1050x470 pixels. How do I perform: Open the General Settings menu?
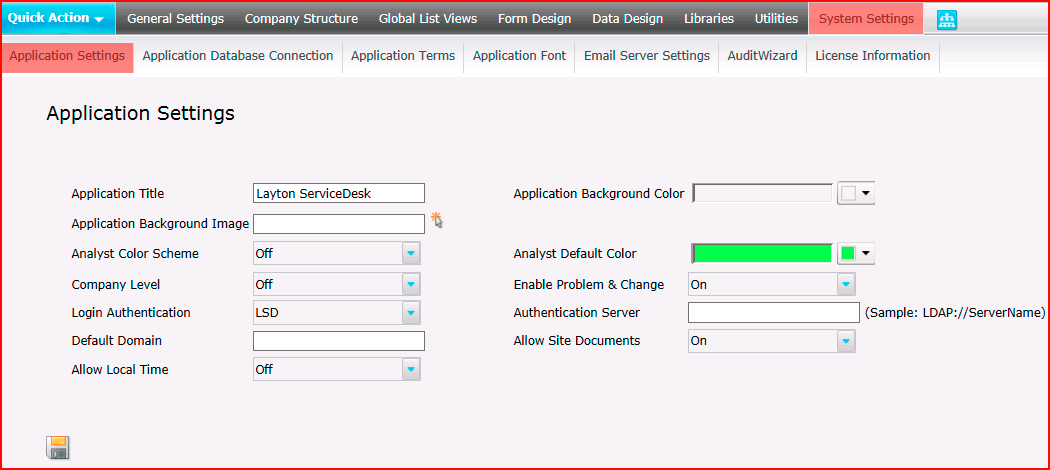[x=175, y=19]
